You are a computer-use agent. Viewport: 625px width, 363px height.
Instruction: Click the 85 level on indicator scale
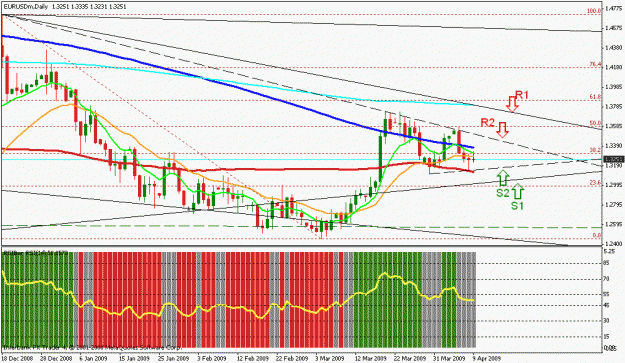[607, 263]
